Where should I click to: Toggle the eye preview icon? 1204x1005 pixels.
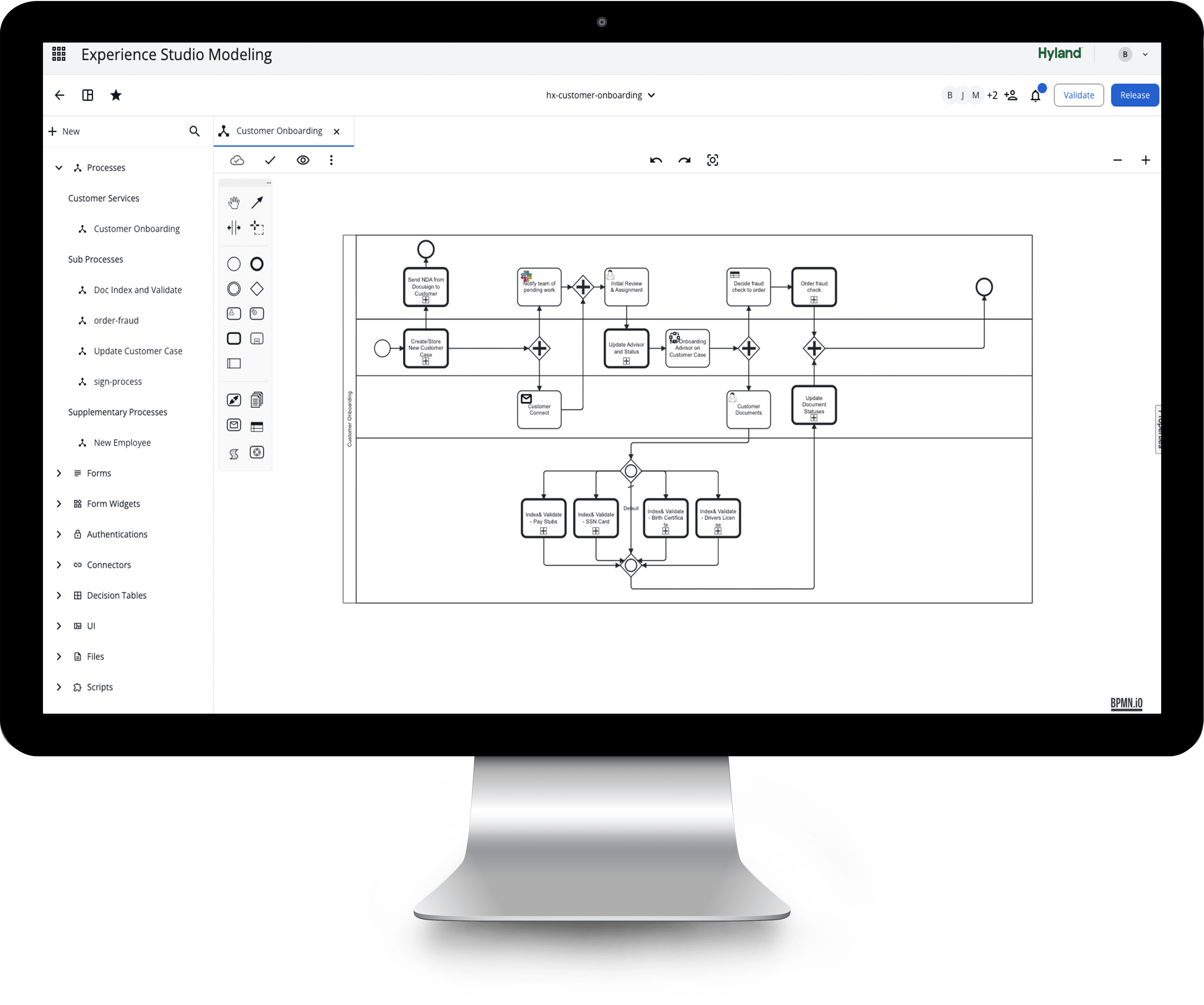303,160
